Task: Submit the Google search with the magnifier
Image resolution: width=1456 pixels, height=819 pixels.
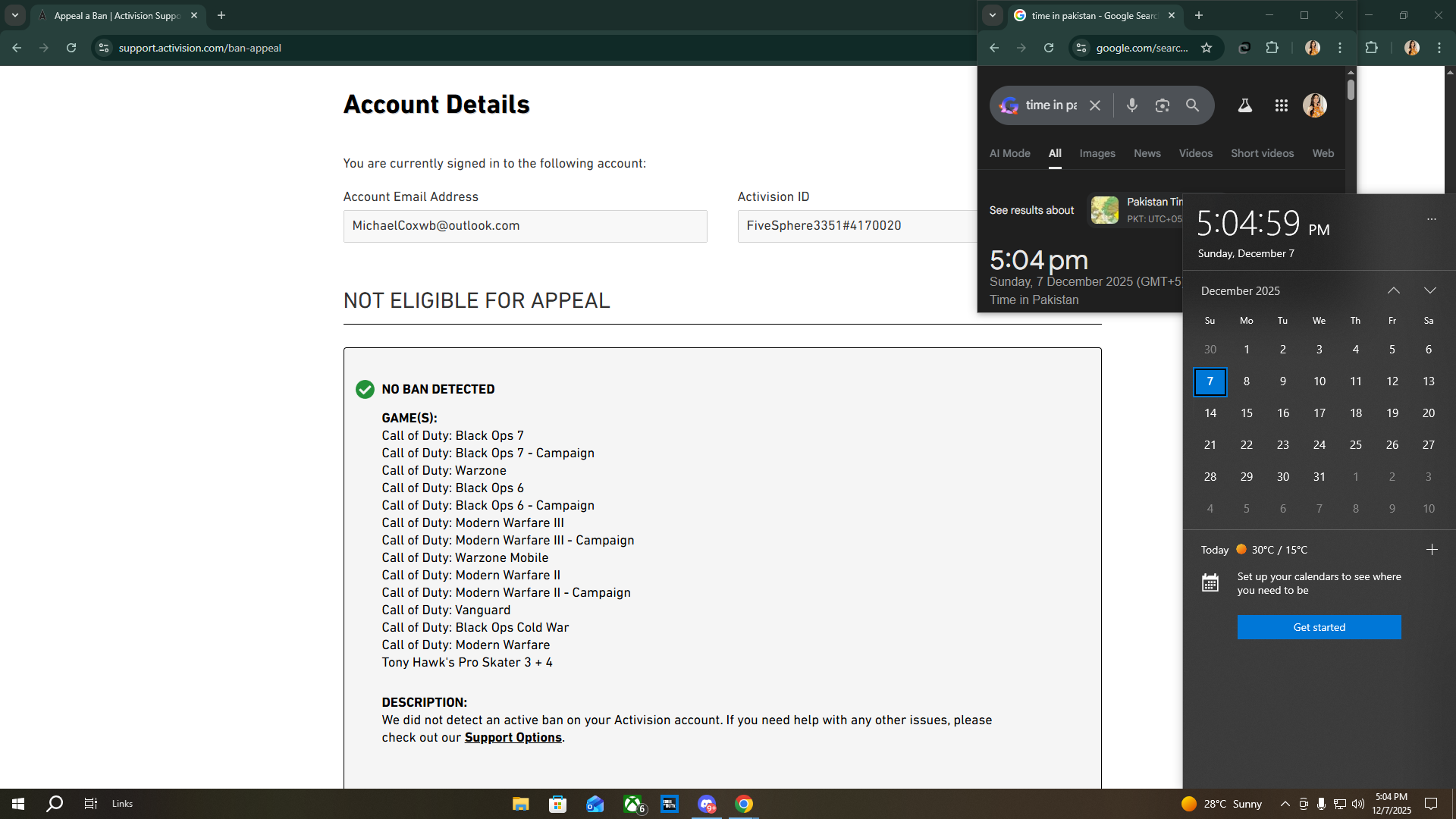Action: pos(1193,105)
